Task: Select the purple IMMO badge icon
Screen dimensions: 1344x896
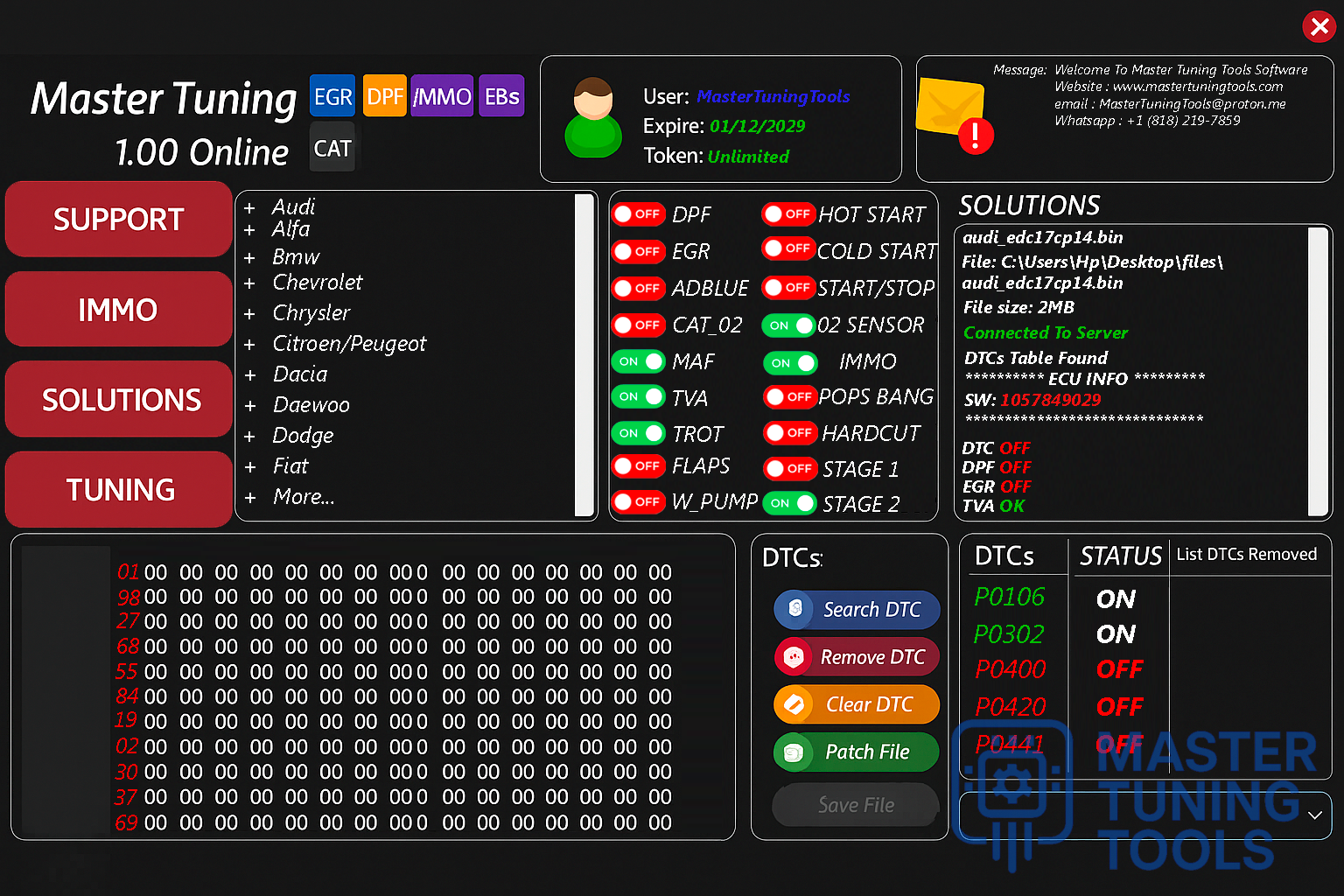Action: click(442, 96)
